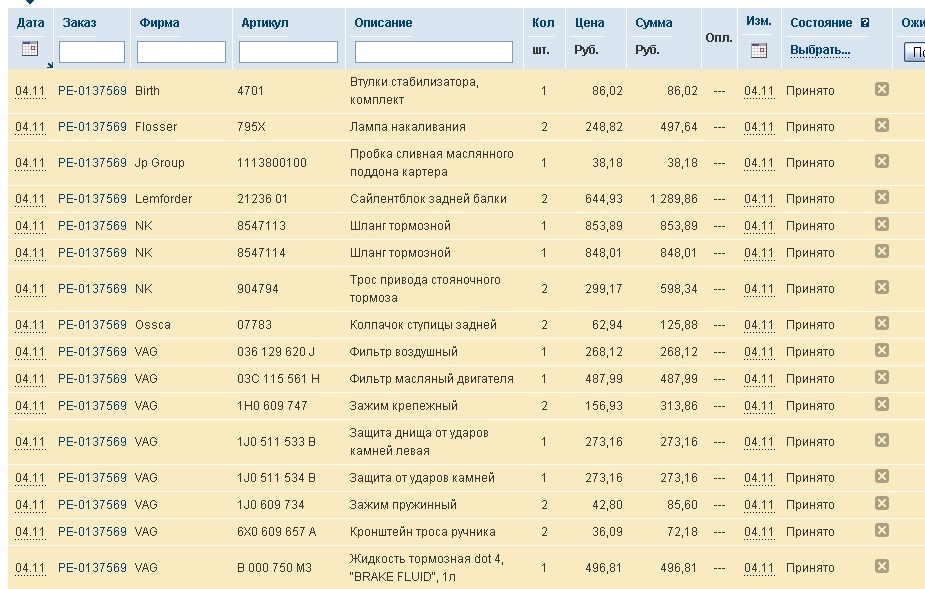
Task: Remove the Flosser 795X row
Action: point(882,125)
